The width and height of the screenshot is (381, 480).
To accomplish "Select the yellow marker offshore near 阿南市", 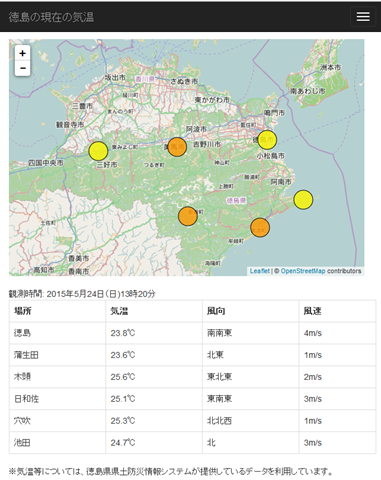I will 303,200.
